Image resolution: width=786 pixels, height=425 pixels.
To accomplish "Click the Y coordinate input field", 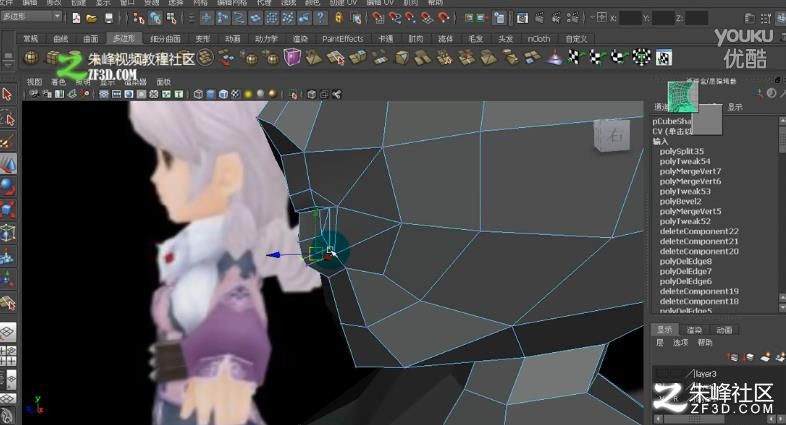I will pyautogui.click(x=663, y=19).
